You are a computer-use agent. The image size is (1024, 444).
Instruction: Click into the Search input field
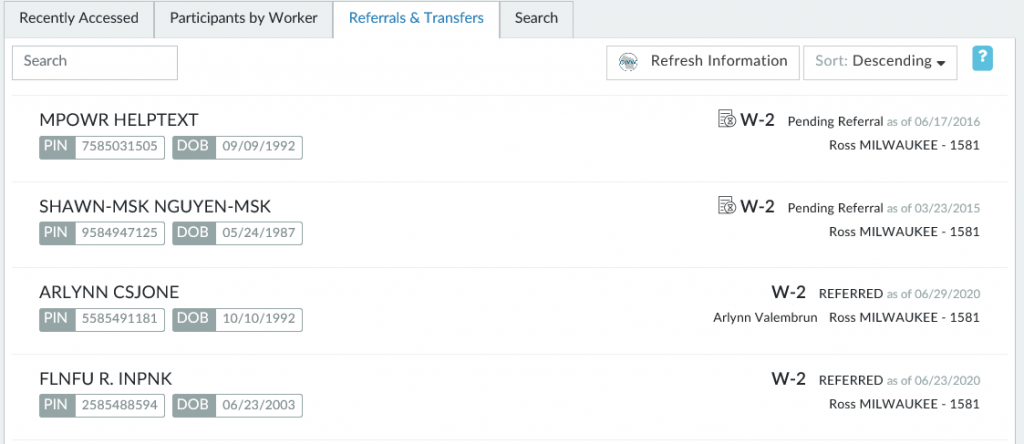pyautogui.click(x=95, y=62)
